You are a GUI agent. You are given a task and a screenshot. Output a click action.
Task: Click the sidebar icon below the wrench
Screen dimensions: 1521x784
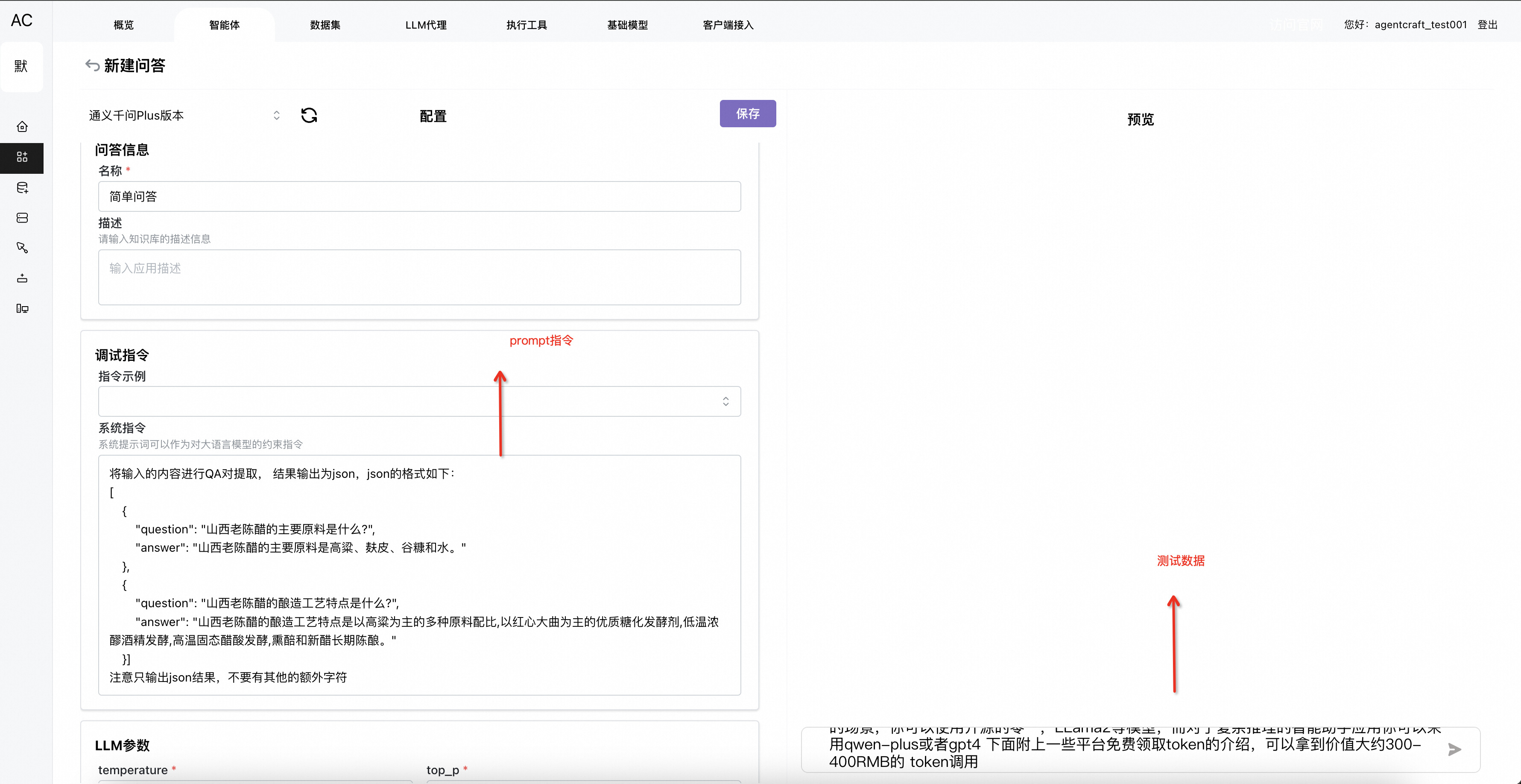pos(22,278)
